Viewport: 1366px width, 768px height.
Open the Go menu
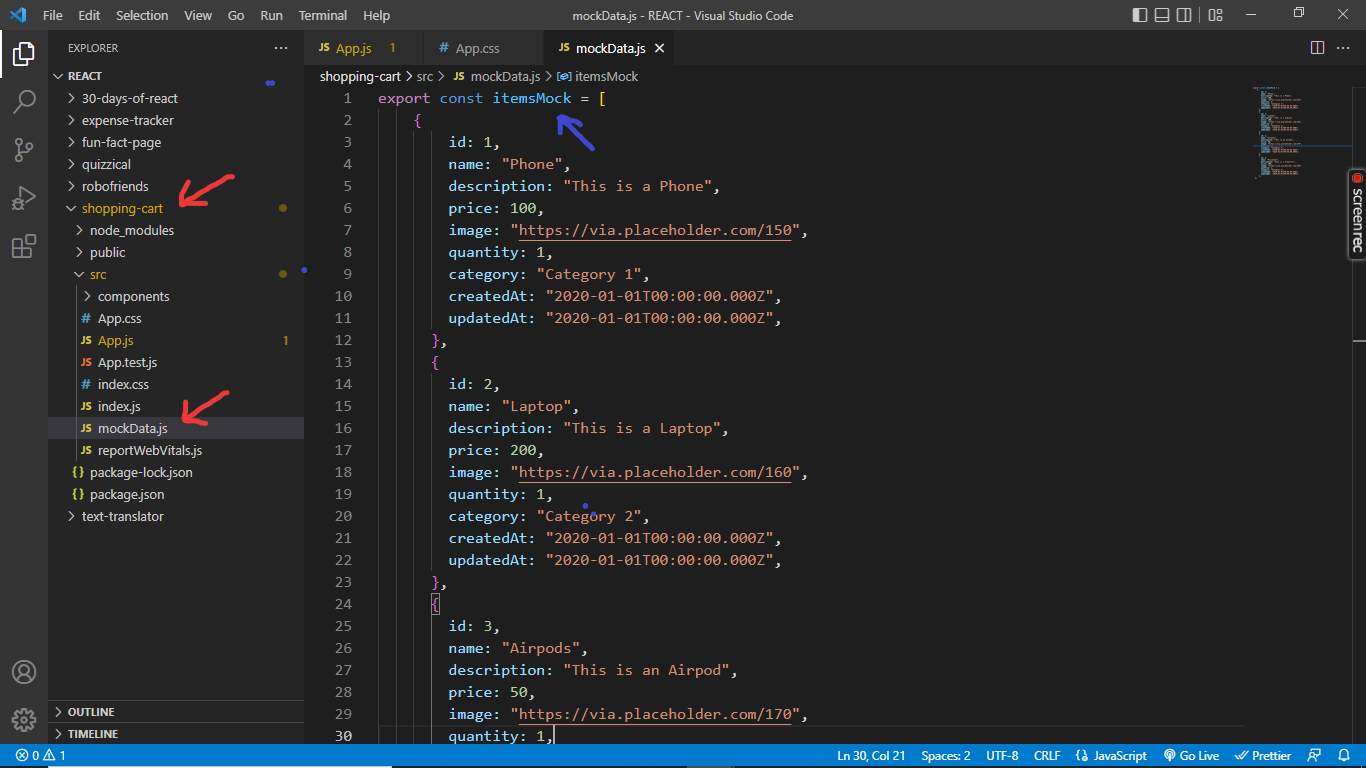point(236,15)
